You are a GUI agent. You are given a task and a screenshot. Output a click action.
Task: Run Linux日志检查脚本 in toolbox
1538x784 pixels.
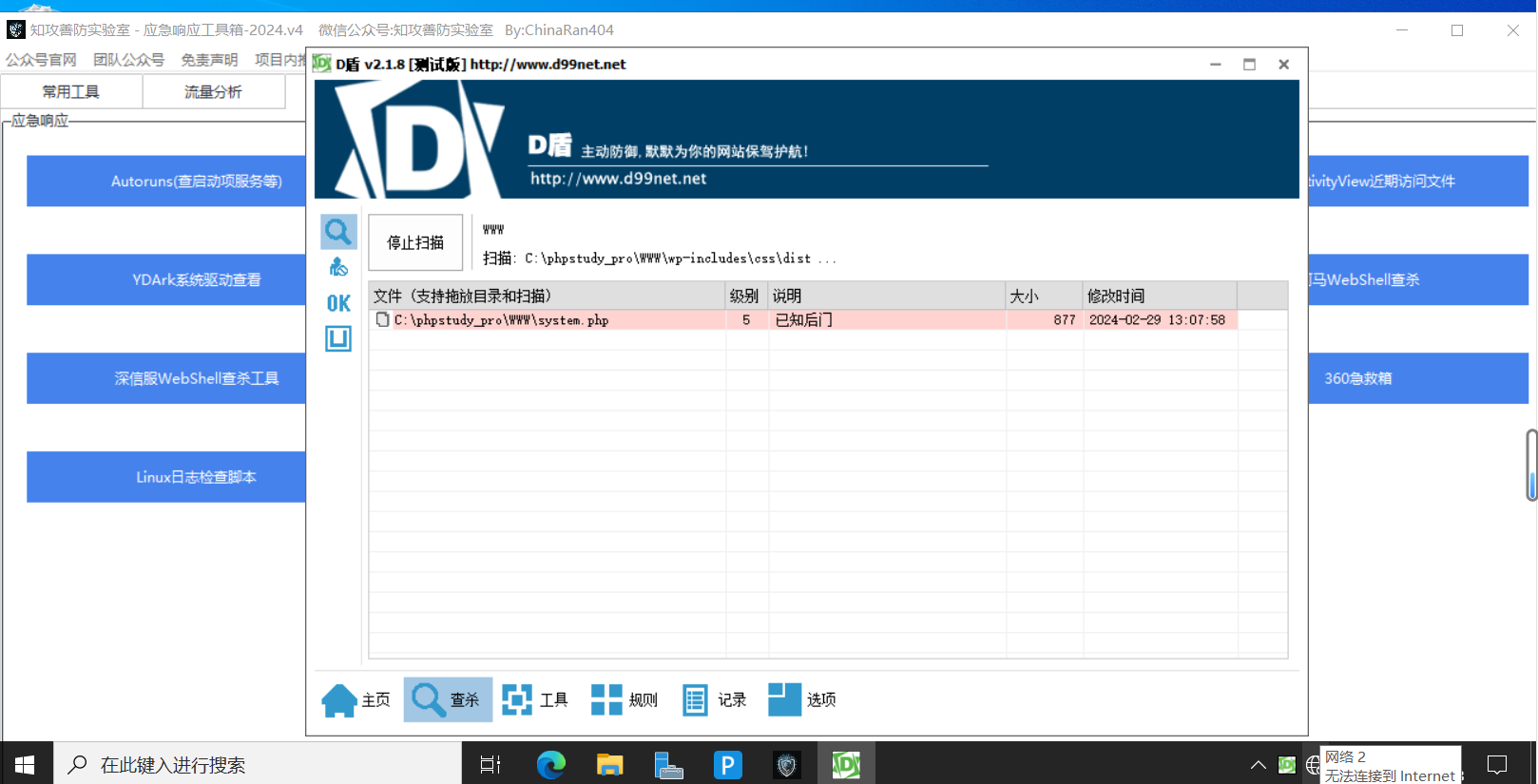pyautogui.click(x=166, y=477)
